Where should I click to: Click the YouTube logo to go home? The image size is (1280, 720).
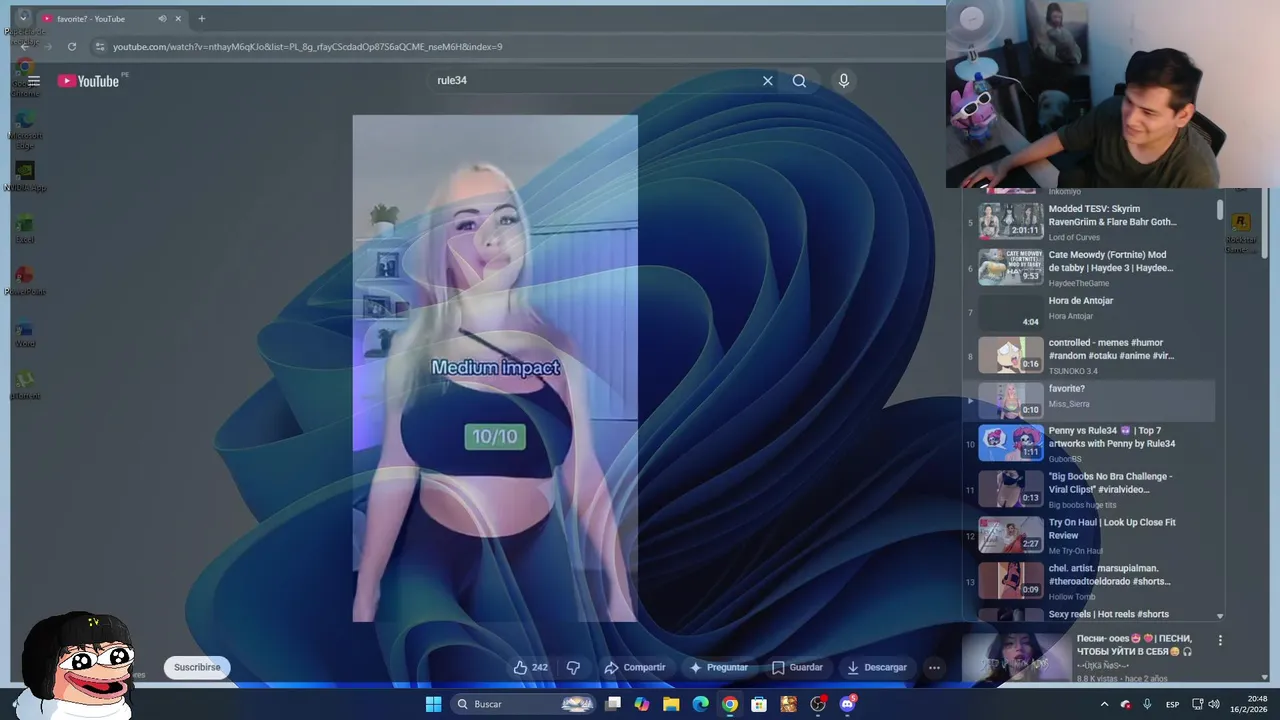(88, 81)
